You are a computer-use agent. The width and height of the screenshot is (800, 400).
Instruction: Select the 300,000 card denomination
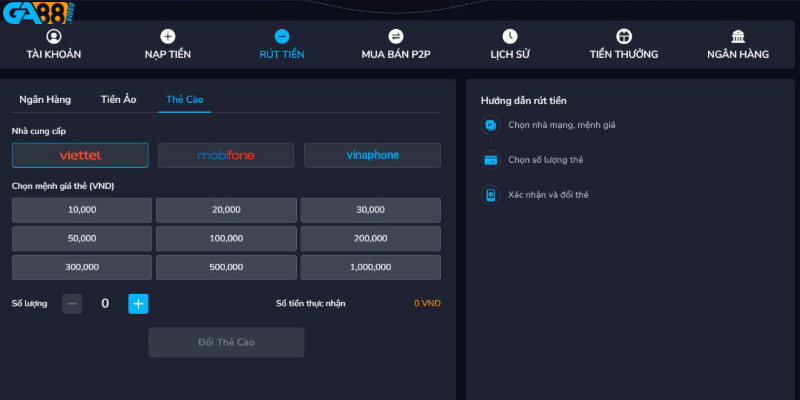pyautogui.click(x=82, y=267)
